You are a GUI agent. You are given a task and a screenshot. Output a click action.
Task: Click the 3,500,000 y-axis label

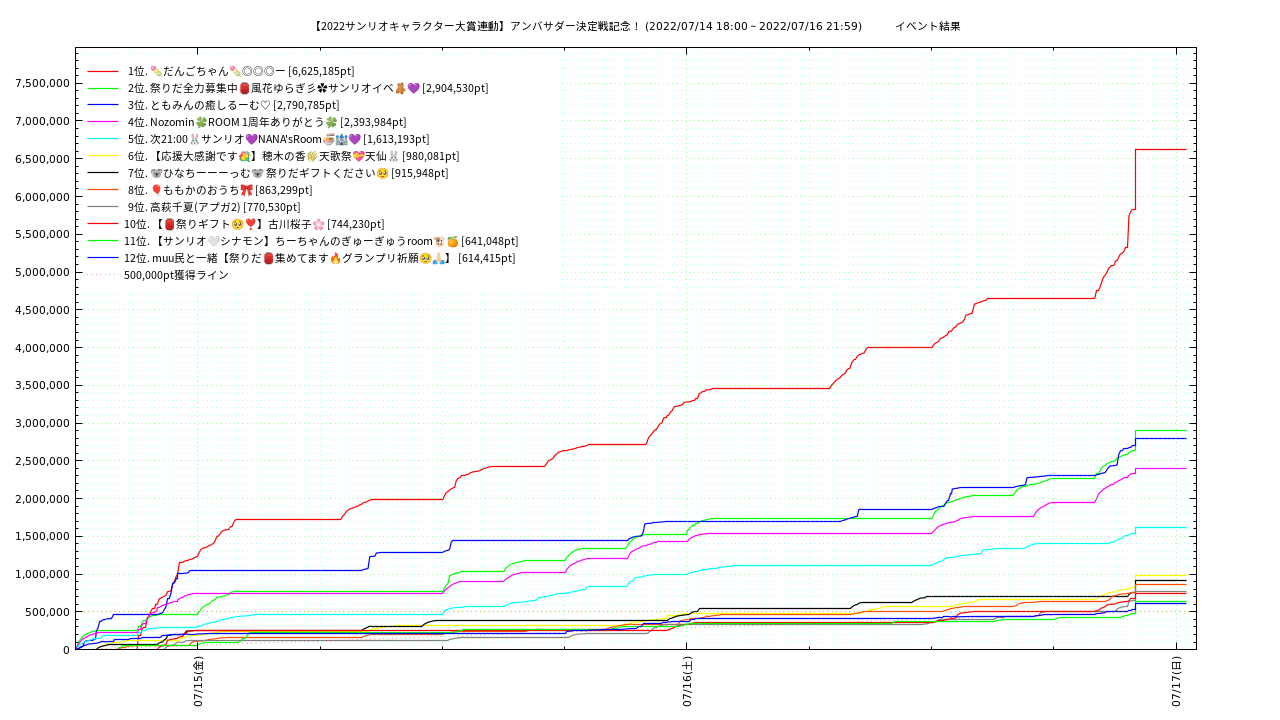(42, 385)
